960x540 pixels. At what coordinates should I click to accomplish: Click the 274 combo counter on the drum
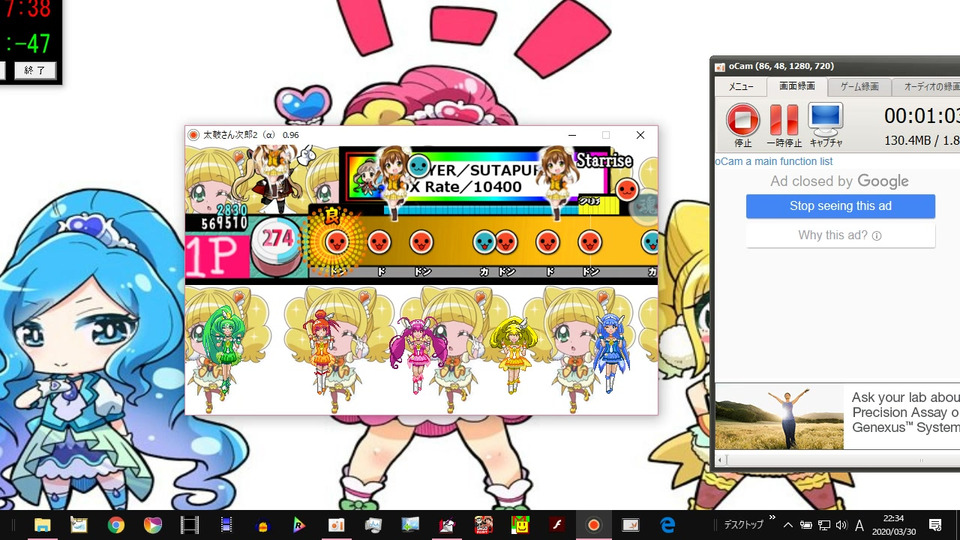277,238
